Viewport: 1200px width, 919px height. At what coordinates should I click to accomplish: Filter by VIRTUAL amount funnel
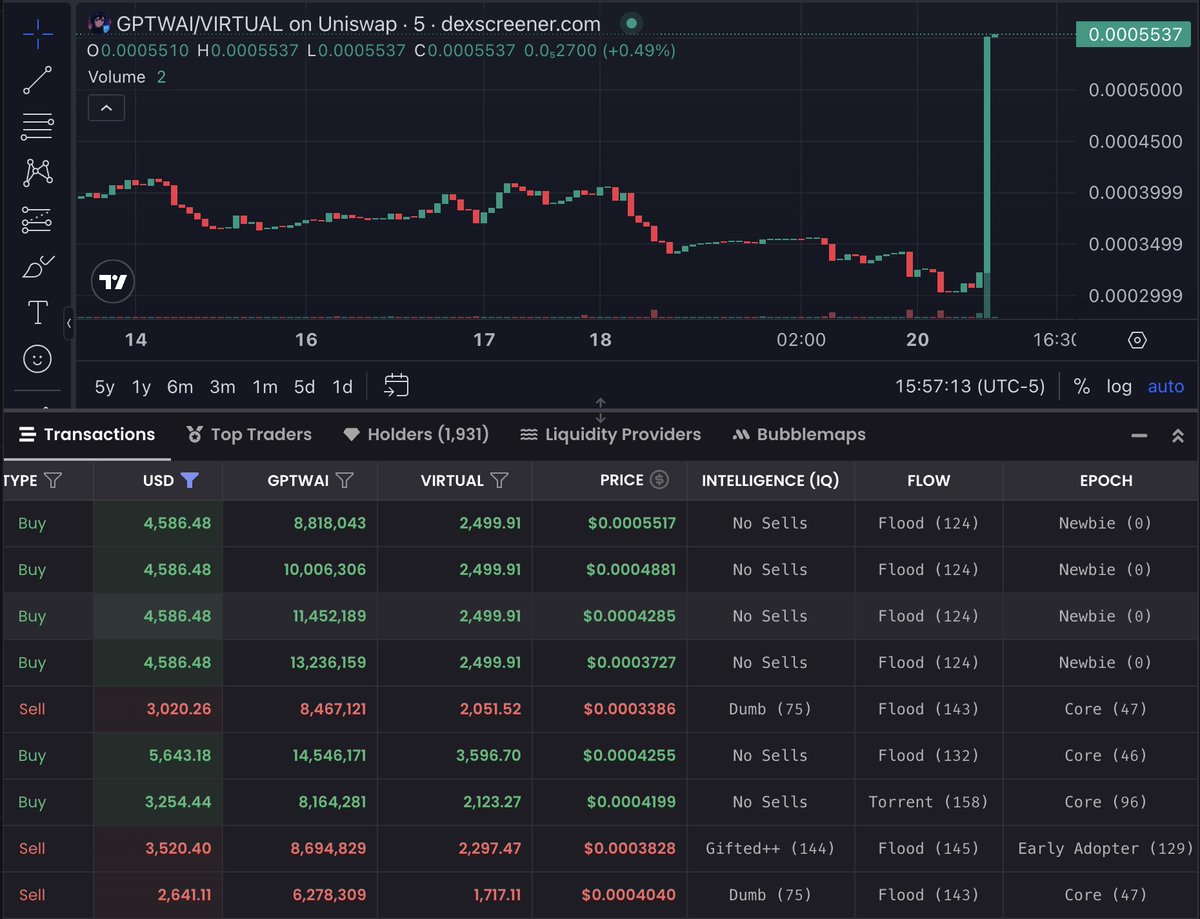pyautogui.click(x=499, y=481)
